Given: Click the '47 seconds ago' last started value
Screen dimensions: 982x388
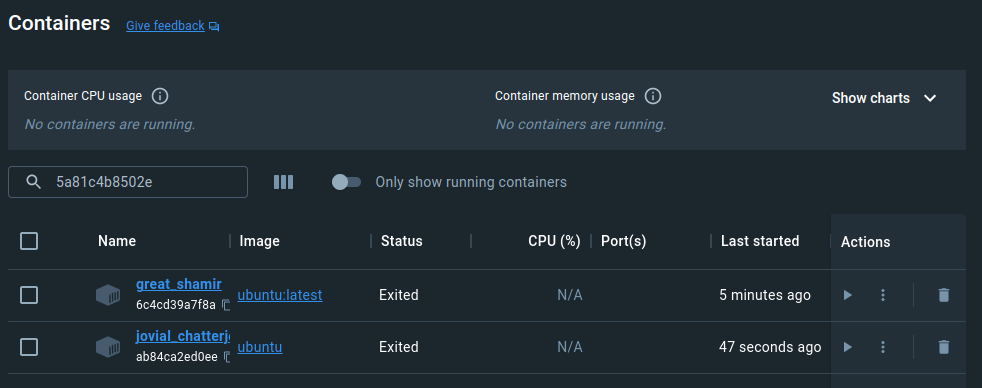Looking at the screenshot, I should (770, 347).
